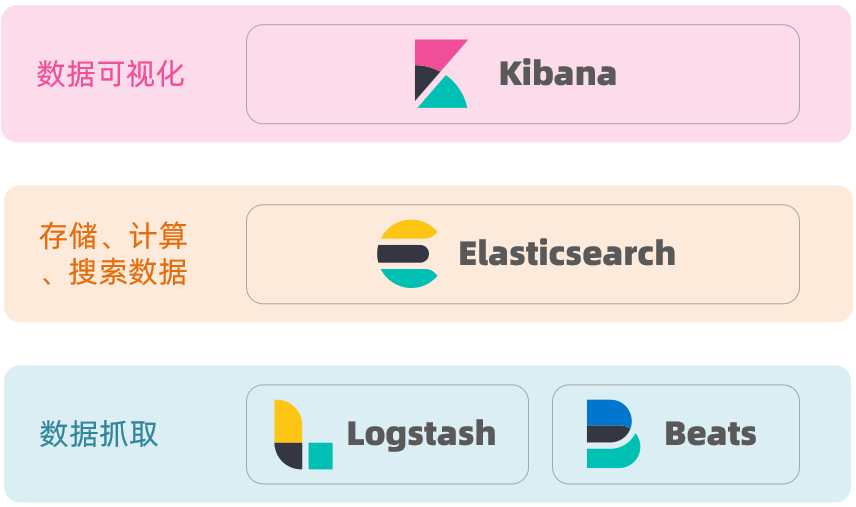Click the teal square of Logstash logo
The width and height of the screenshot is (856, 507).
click(x=320, y=456)
